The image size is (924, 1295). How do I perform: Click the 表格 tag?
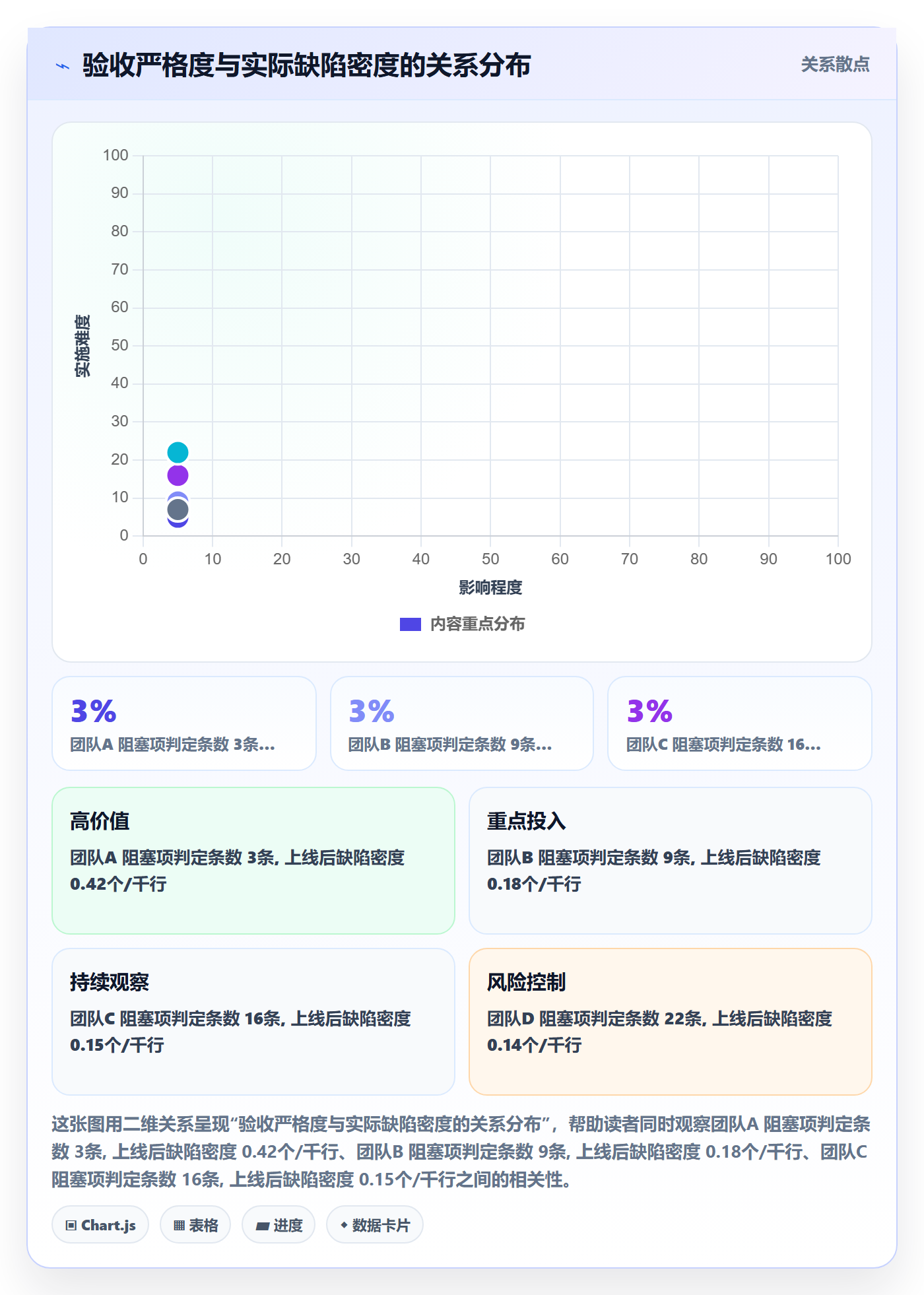coord(195,1225)
